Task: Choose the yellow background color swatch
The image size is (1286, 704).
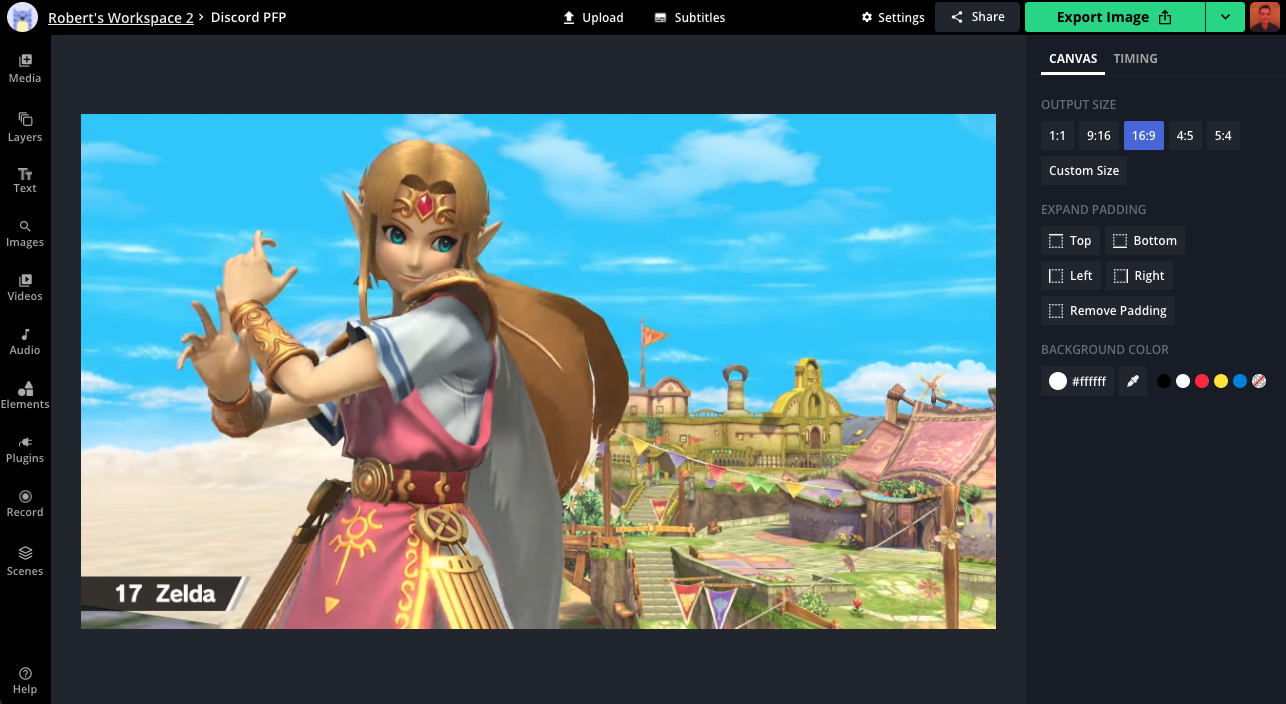Action: click(x=1221, y=381)
